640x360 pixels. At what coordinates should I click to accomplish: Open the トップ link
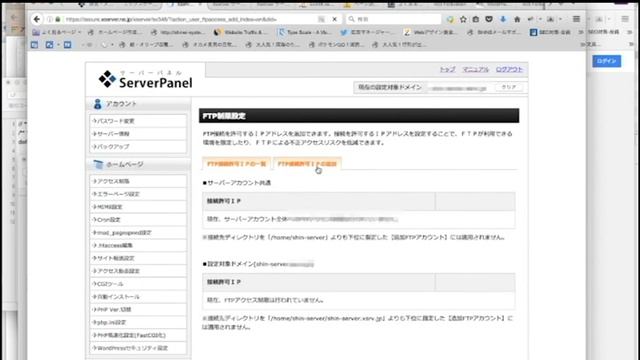click(x=447, y=69)
